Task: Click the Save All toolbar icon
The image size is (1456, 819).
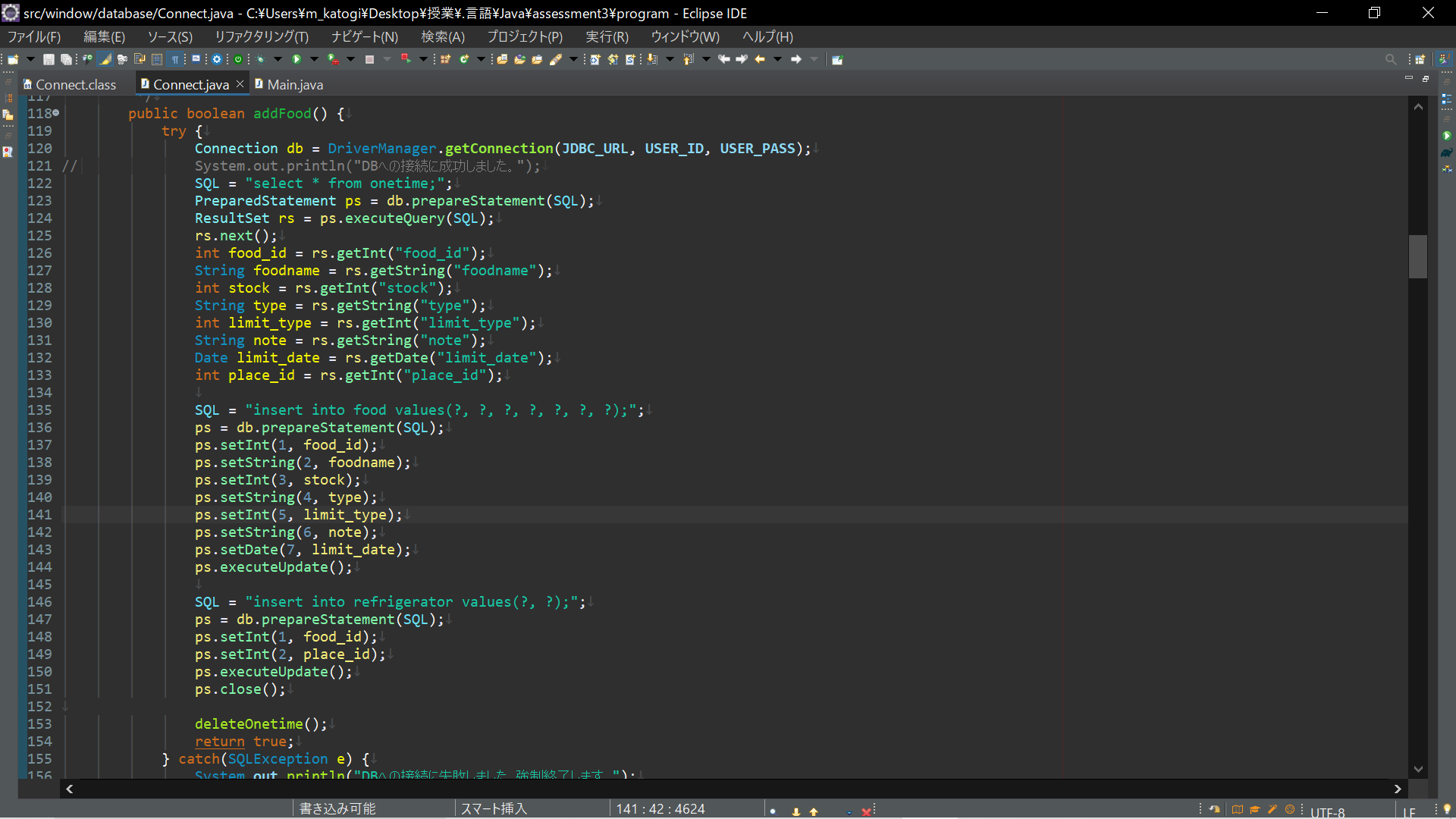Action: [x=66, y=59]
